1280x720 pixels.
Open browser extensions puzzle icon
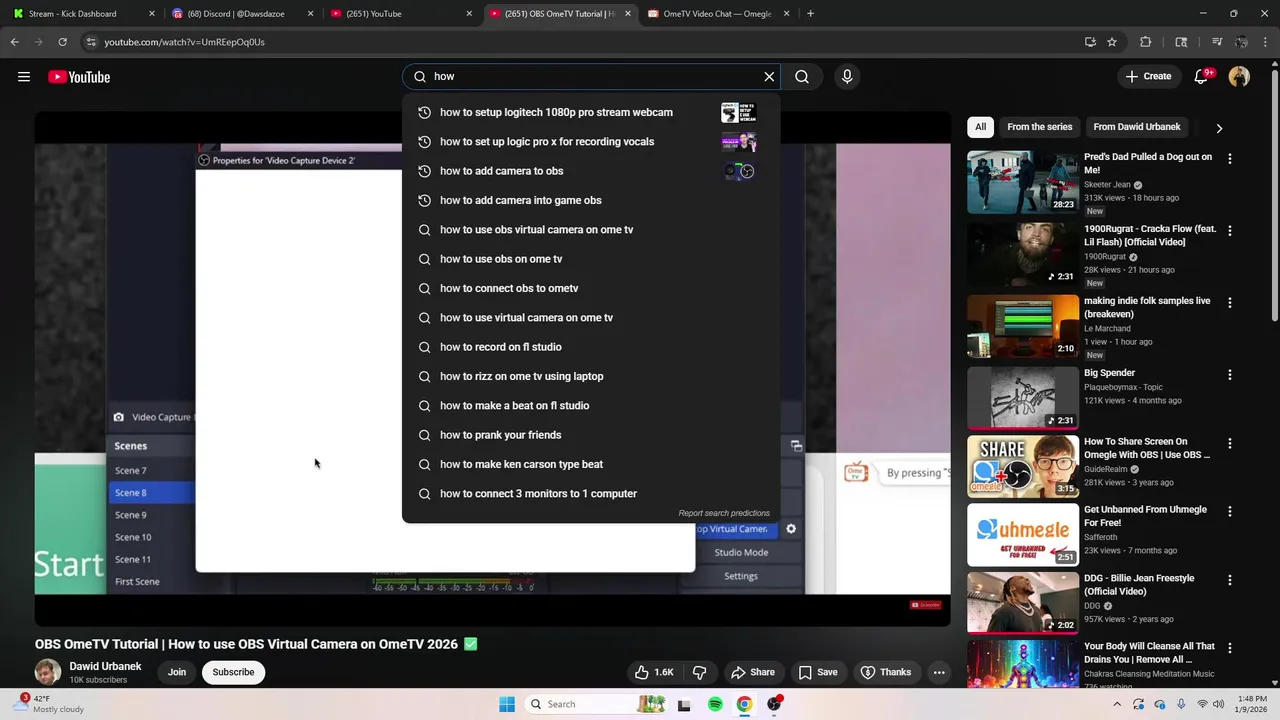1146,42
